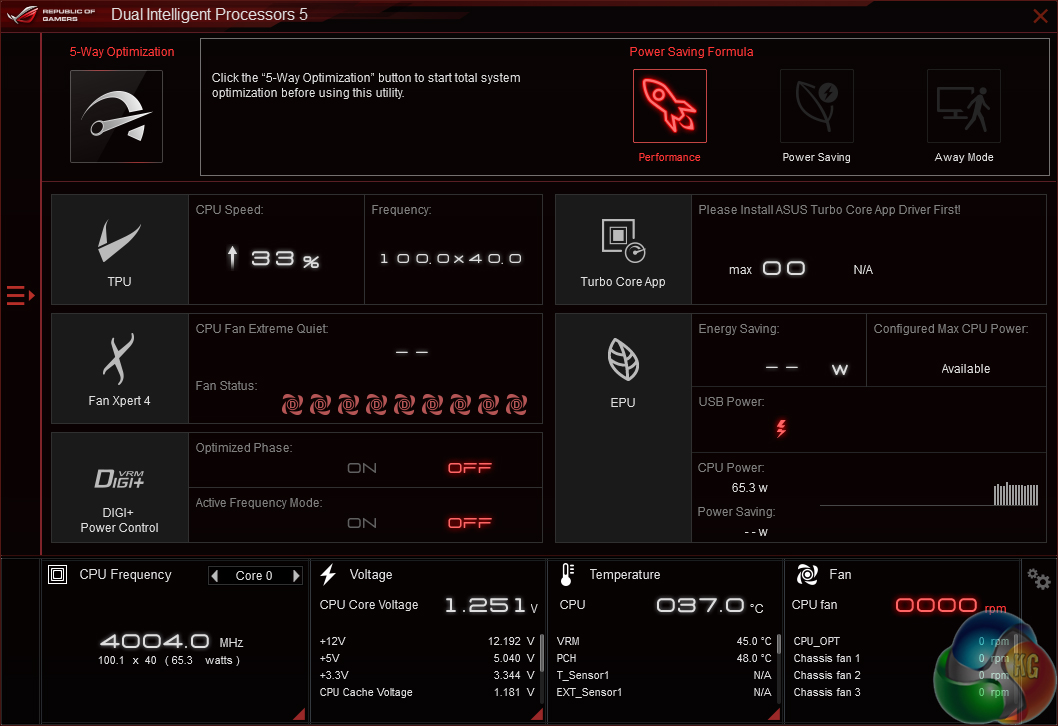Select the Performance rocket icon
Screen dimensions: 1058x726
[669, 106]
